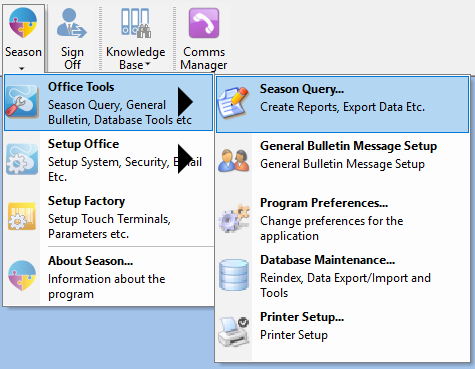The image size is (475, 369).
Task: Click the Season puzzle-piece logo icon
Action: (23, 23)
